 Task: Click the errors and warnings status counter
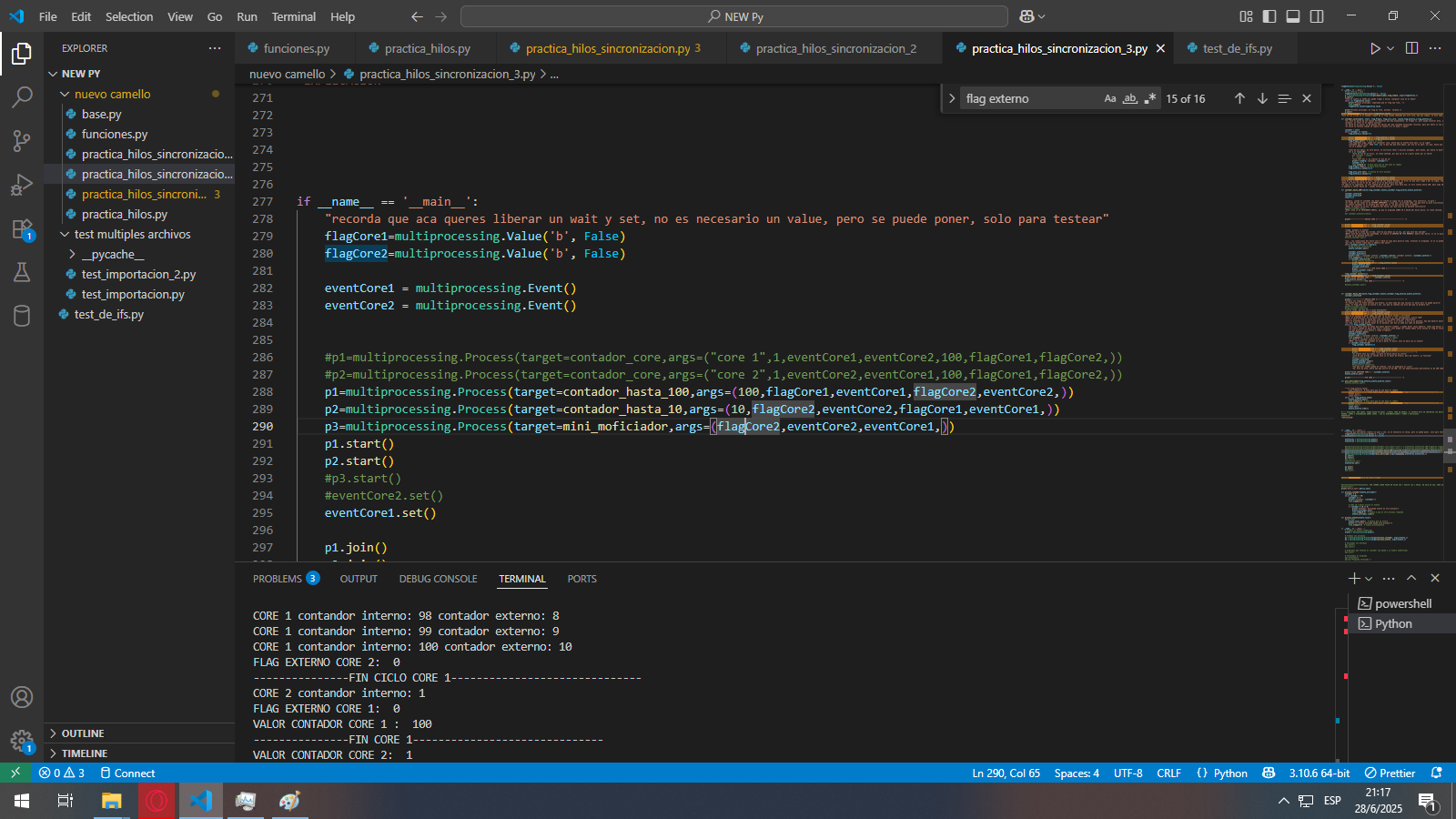(x=61, y=773)
